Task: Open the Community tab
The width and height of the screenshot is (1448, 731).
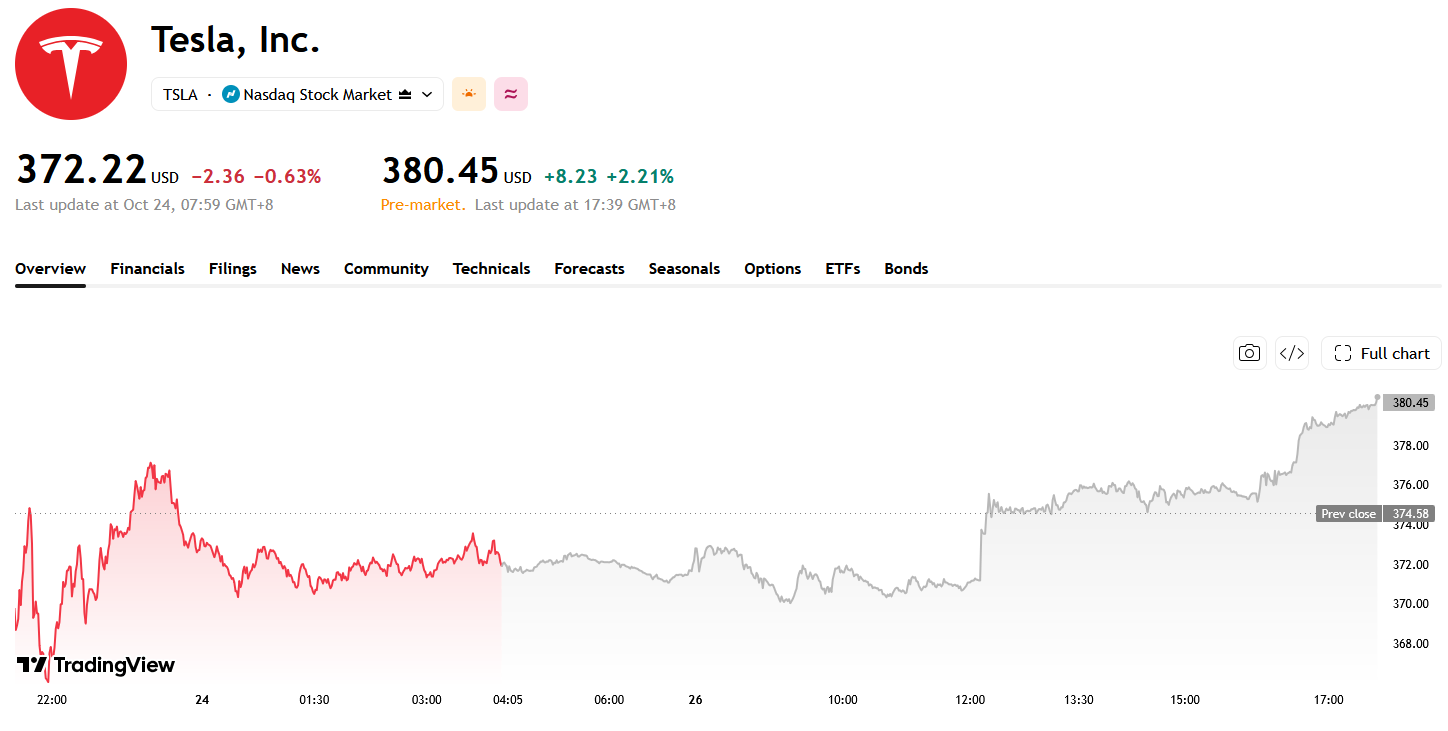Action: [386, 268]
